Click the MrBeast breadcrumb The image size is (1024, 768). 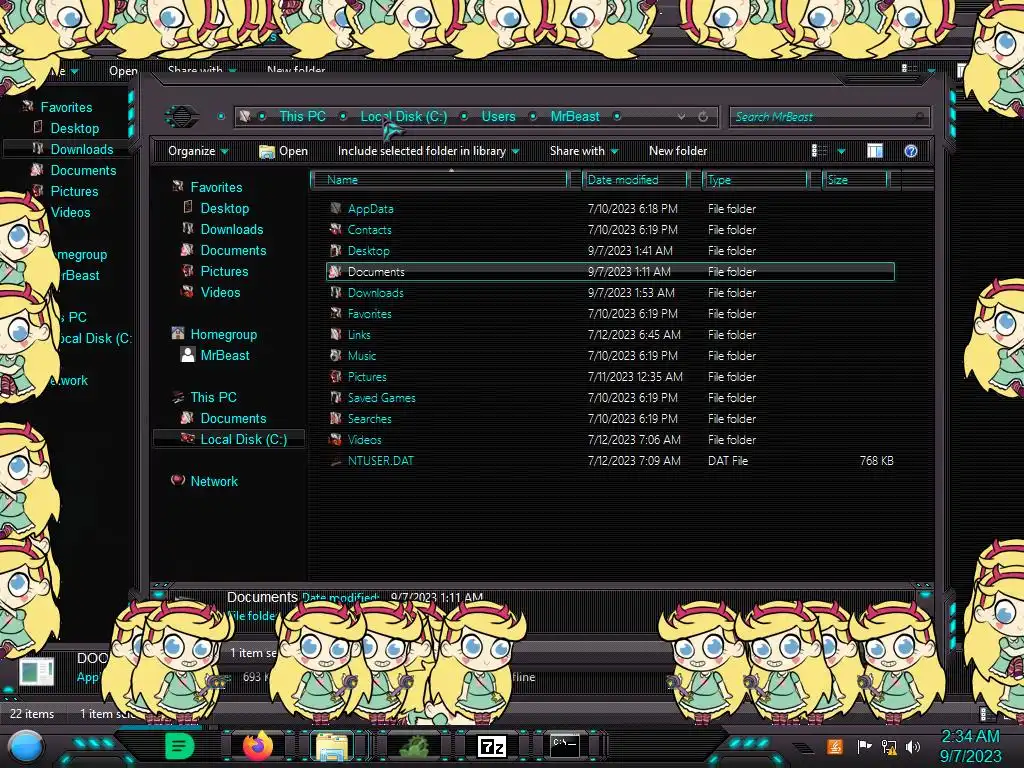click(x=575, y=116)
